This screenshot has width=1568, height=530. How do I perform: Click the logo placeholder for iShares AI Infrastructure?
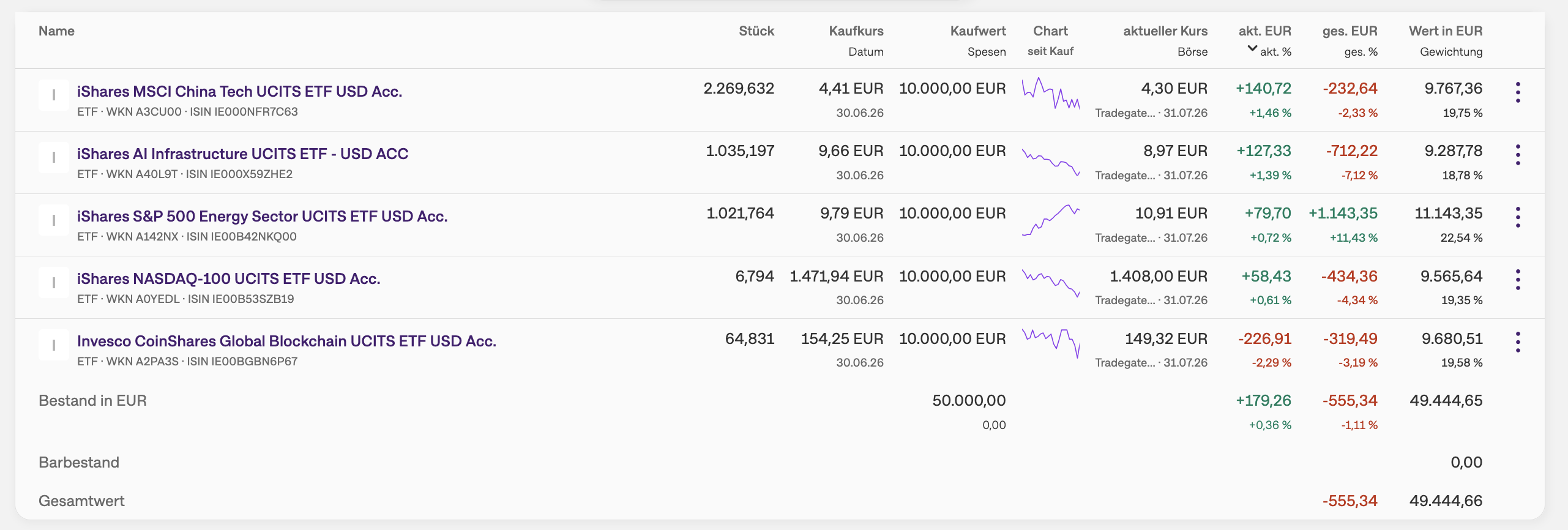click(x=54, y=157)
